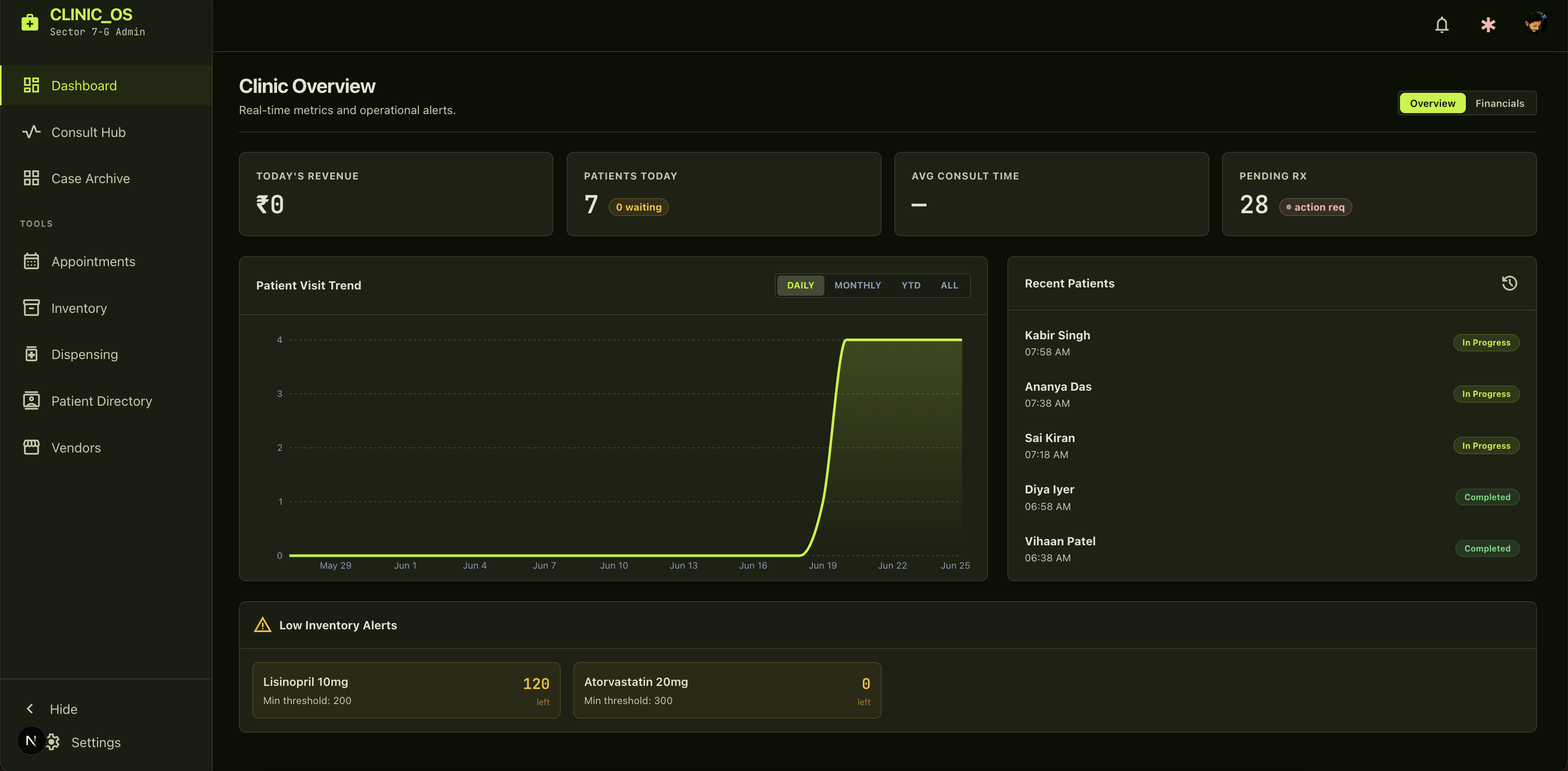Click Diya Iyer's Completed badge
Screen dimensions: 1568x771
click(x=1487, y=497)
